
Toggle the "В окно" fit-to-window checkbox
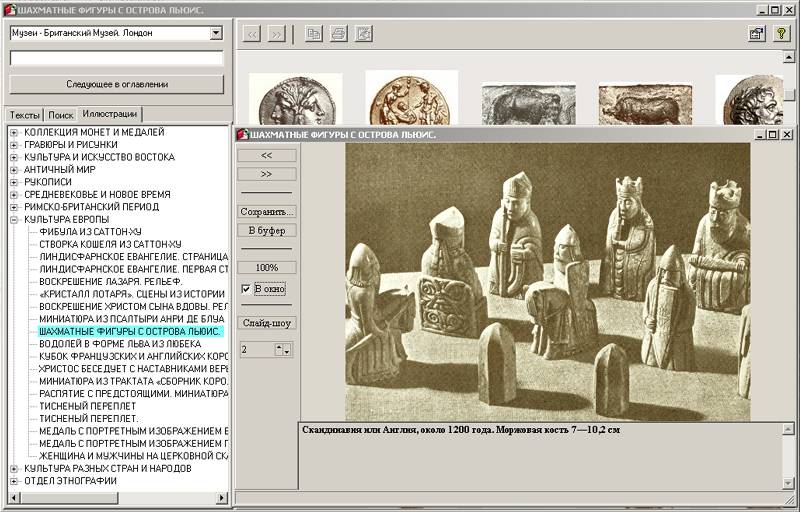(x=246, y=289)
